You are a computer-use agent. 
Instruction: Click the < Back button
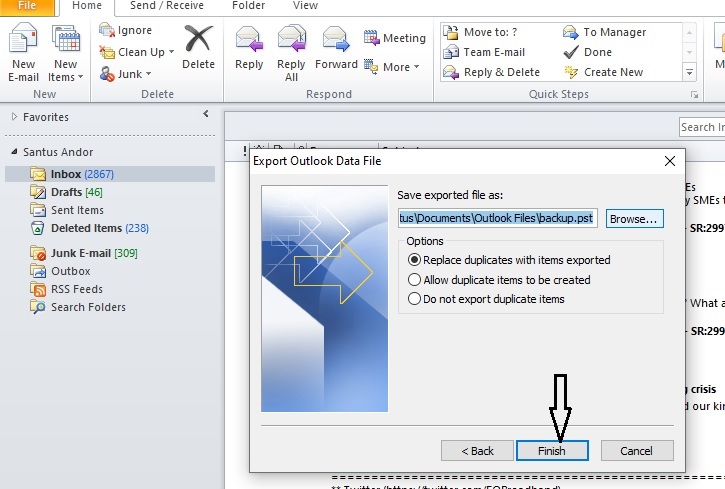coord(477,451)
